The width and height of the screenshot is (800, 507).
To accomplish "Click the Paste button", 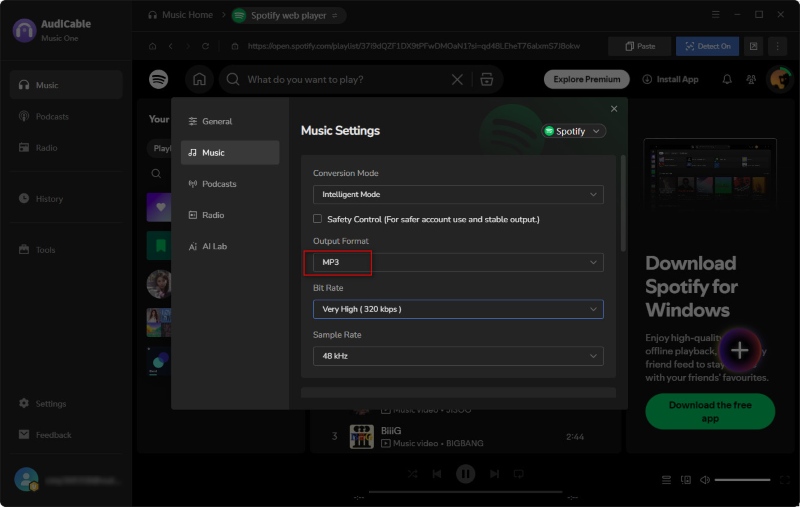I will pos(640,46).
